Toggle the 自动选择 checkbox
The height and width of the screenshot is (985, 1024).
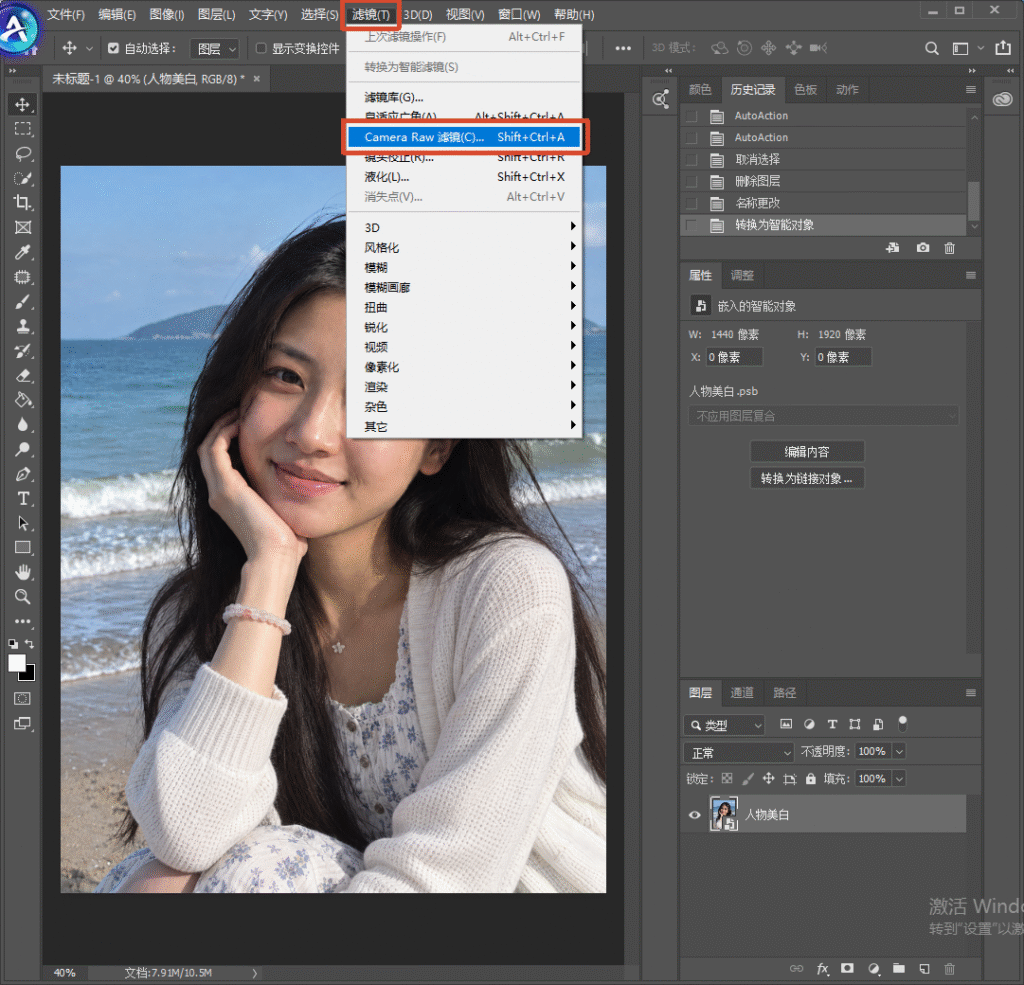click(113, 48)
